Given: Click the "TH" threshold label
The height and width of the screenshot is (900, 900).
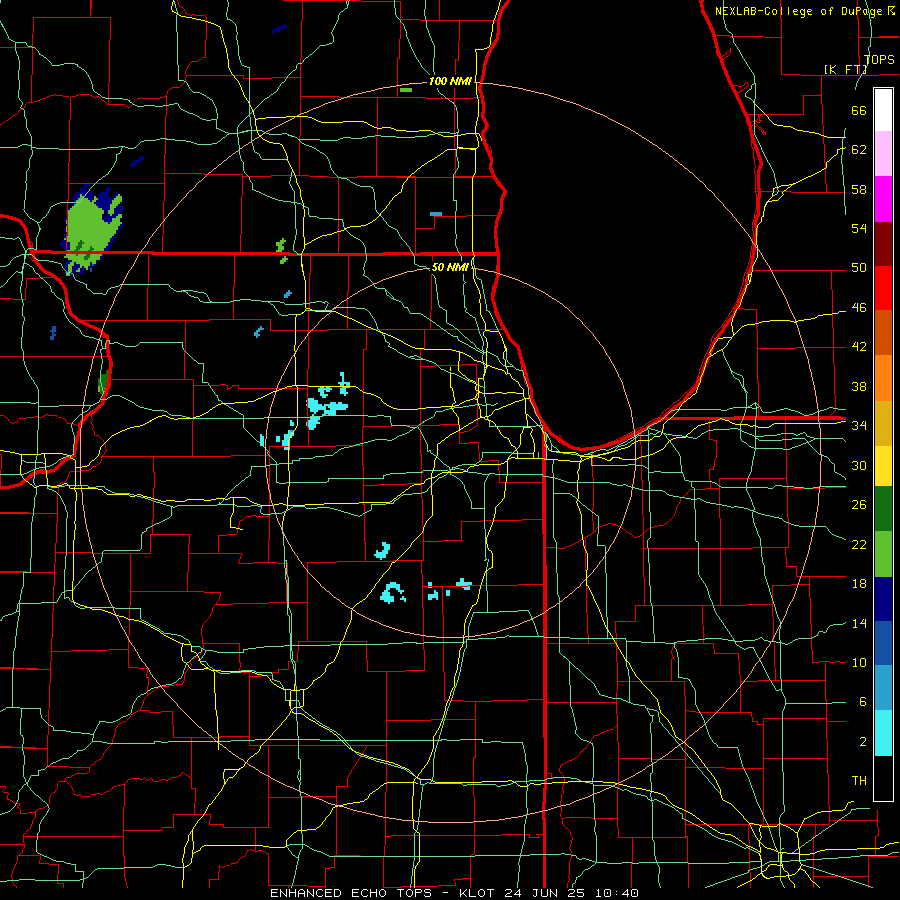Looking at the screenshot, I should coord(859,780).
